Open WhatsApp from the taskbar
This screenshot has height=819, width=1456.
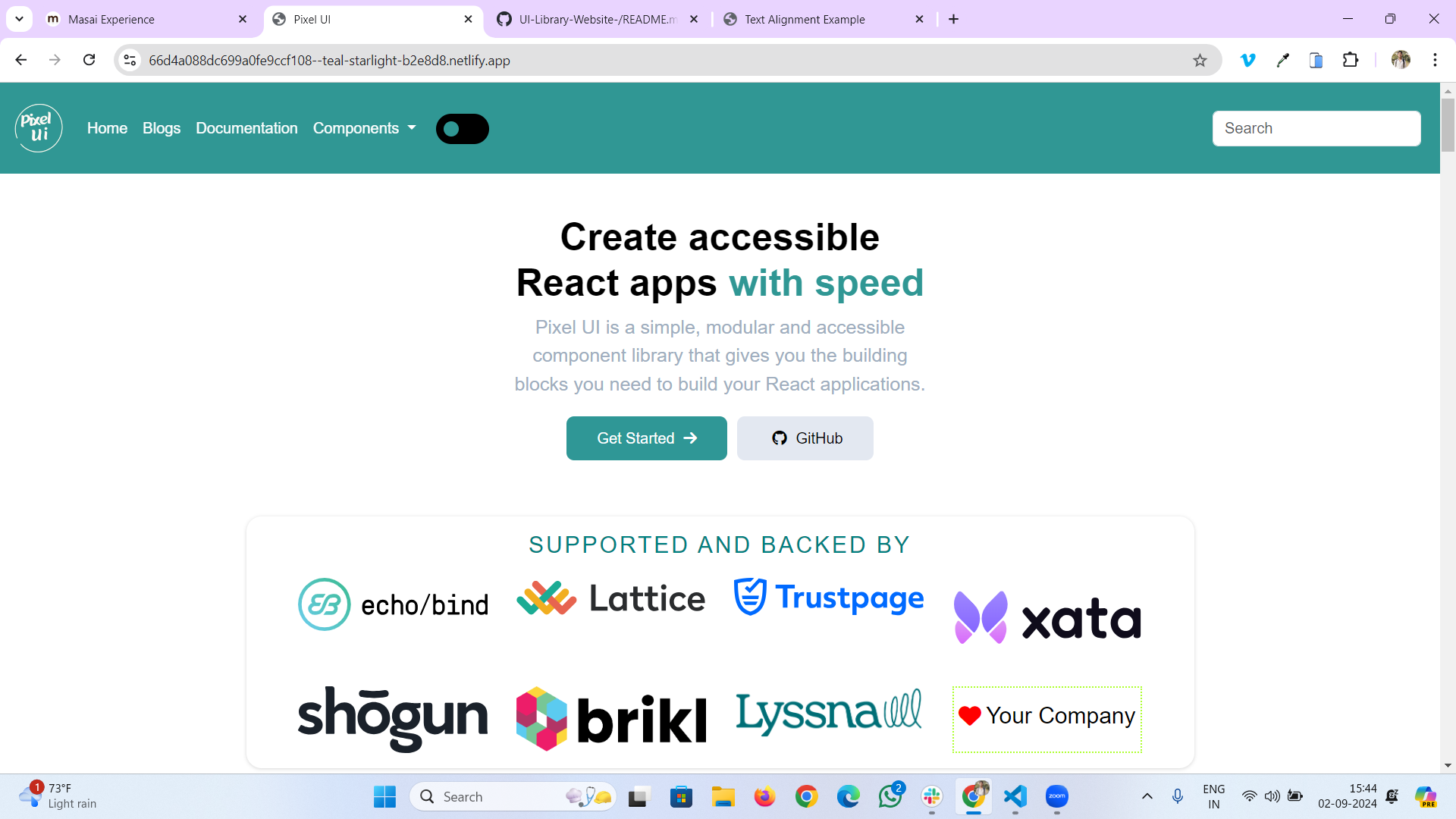pyautogui.click(x=890, y=796)
